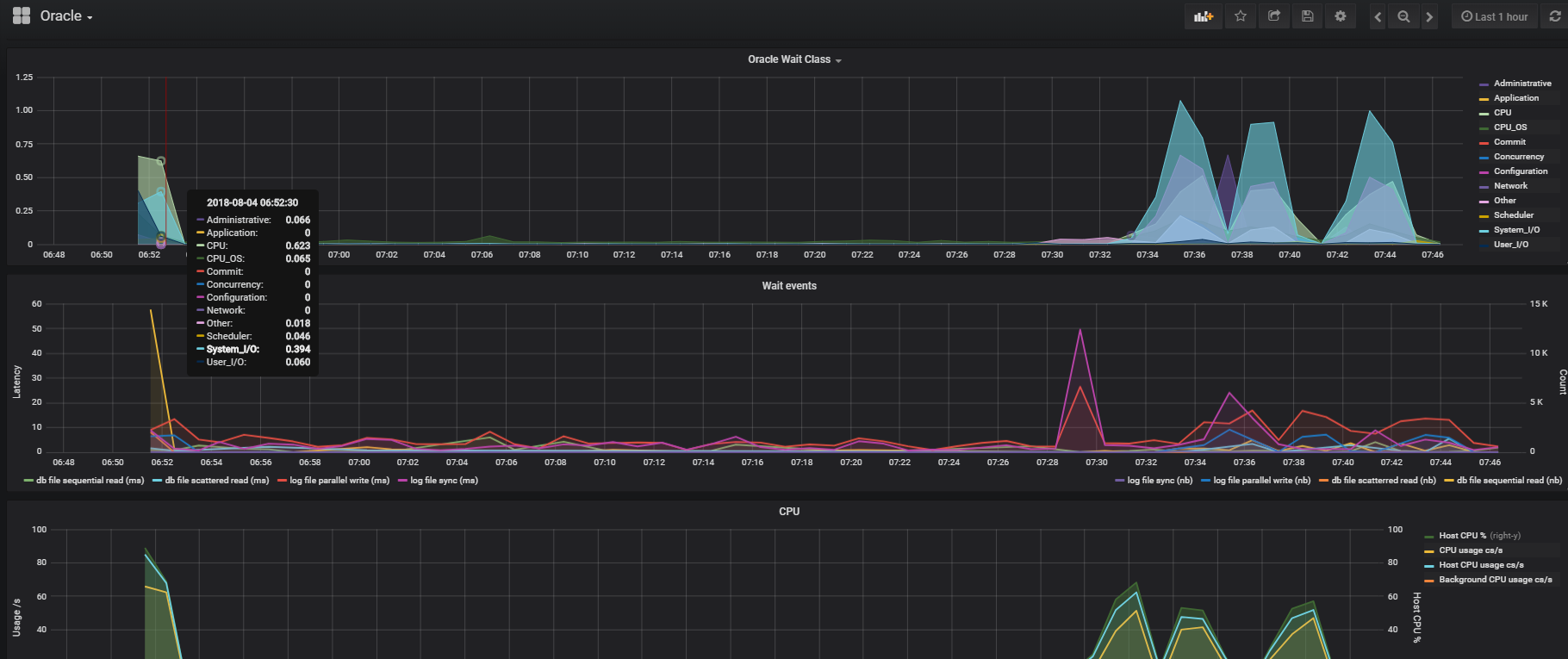
Task: Click the Grafana dashboards grid icon
Action: click(x=22, y=16)
